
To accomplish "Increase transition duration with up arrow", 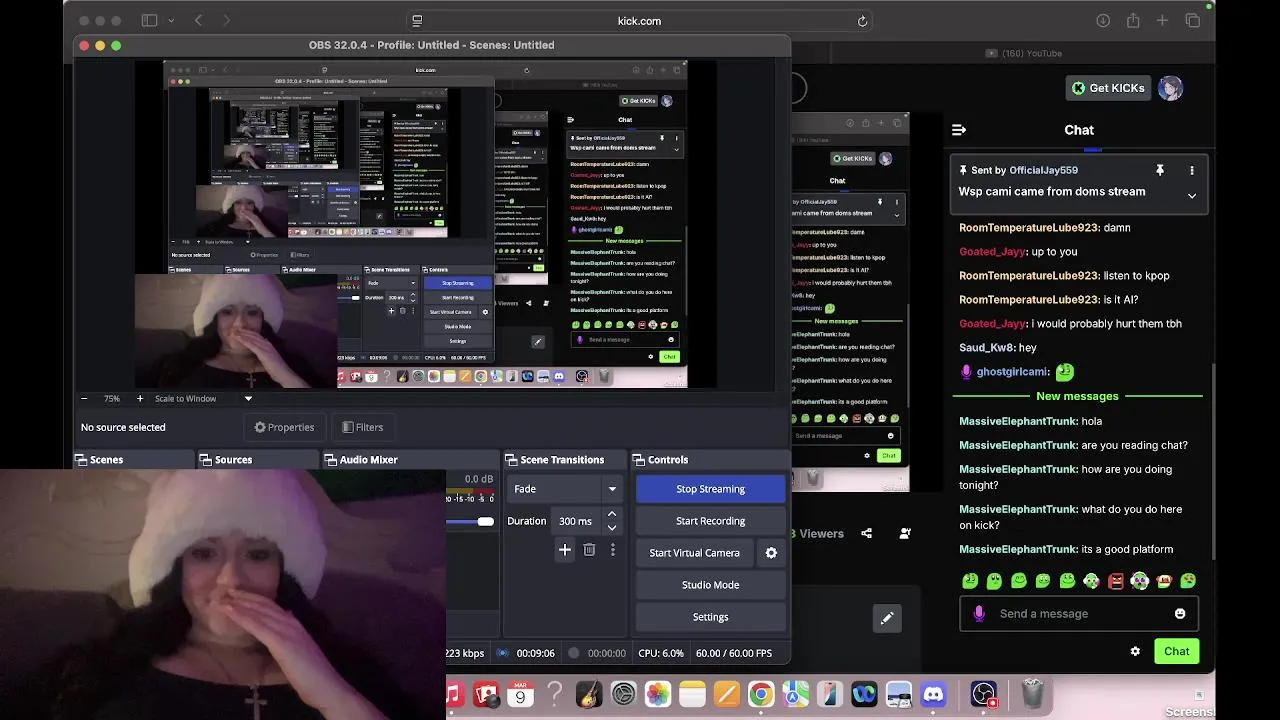I will click(x=612, y=514).
